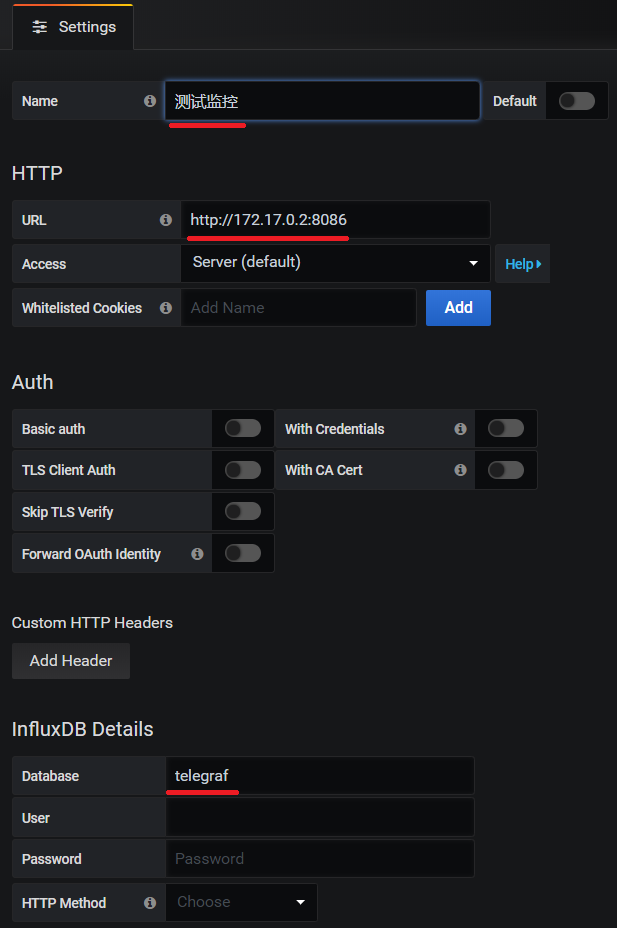Click the URL field info icon
Screen dimensions: 617x928
pos(166,220)
